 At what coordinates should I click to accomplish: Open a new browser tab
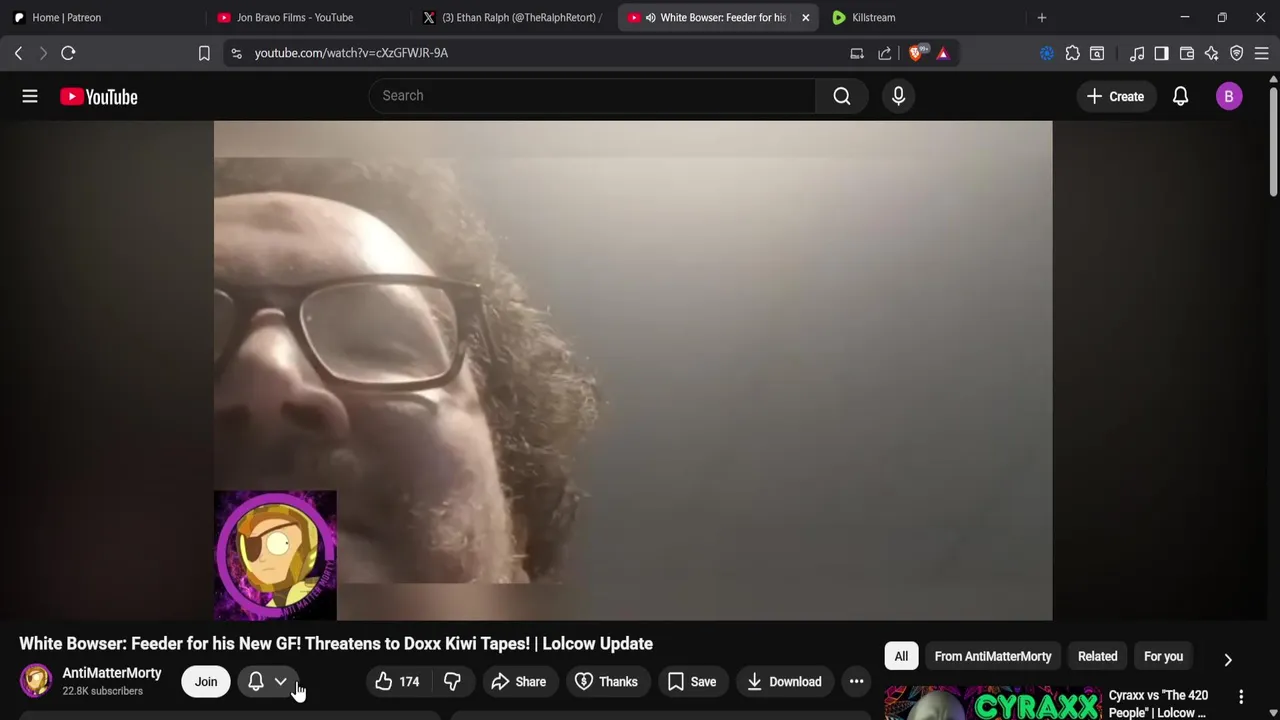coord(1042,17)
